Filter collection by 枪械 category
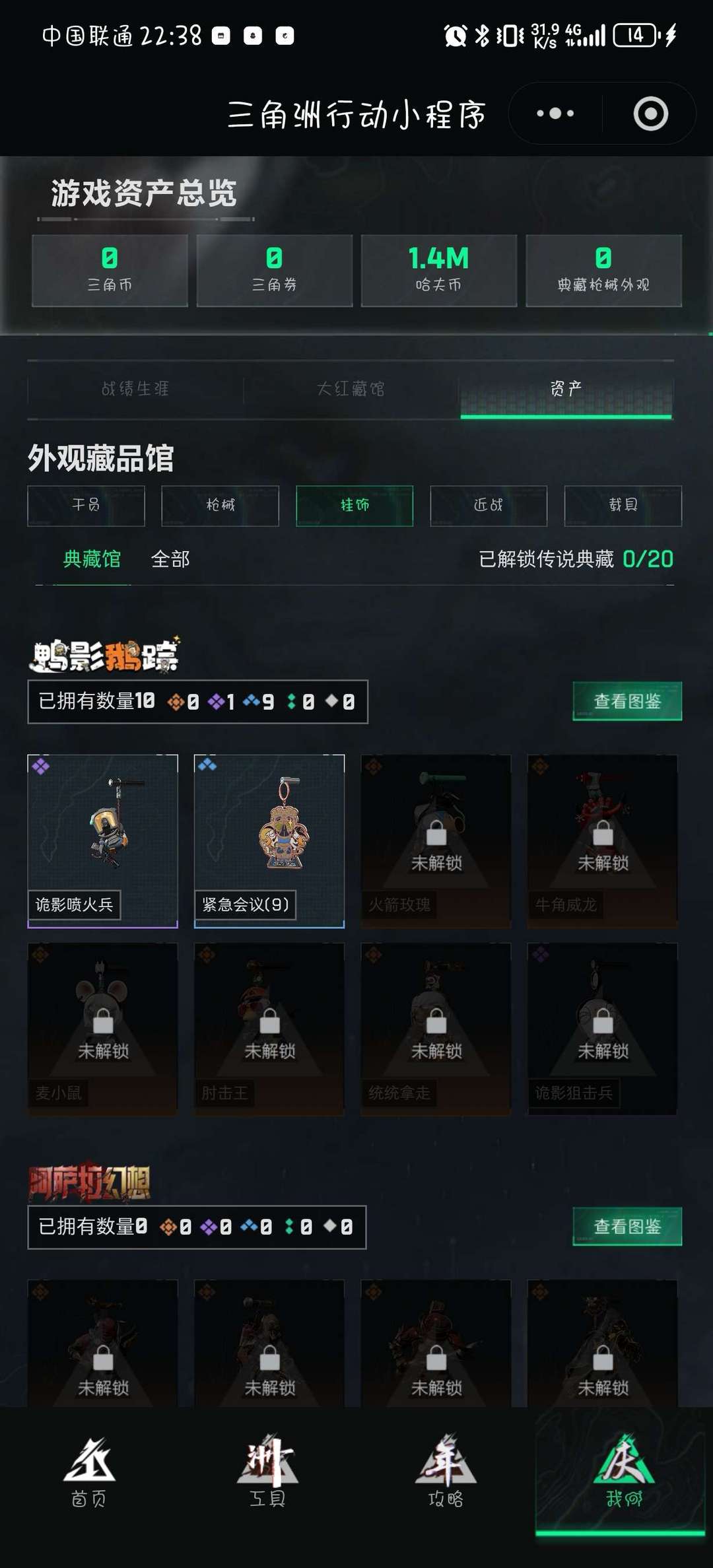 point(220,506)
